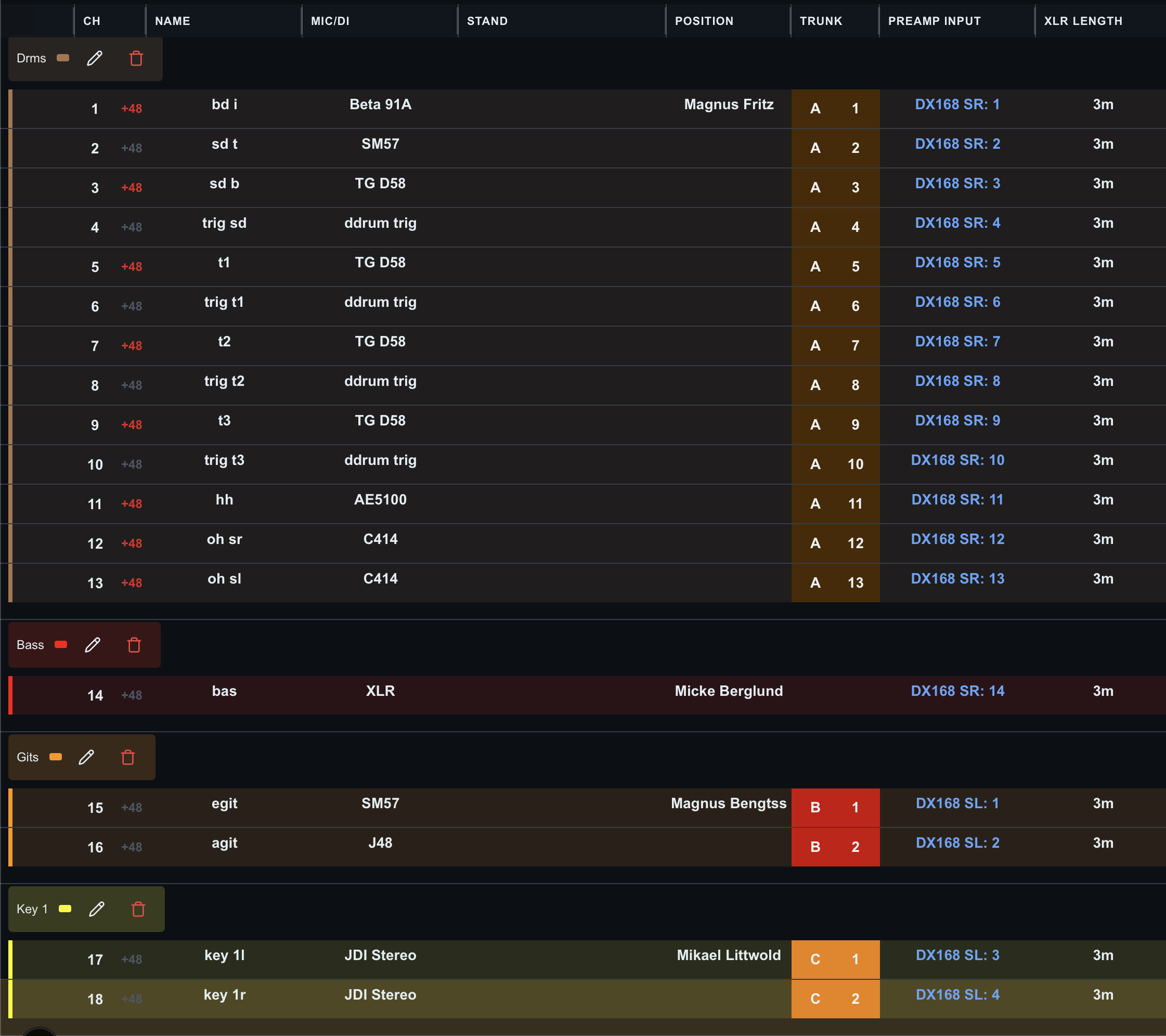The width and height of the screenshot is (1166, 1036).
Task: Select channel name oh sl
Action: point(224,578)
